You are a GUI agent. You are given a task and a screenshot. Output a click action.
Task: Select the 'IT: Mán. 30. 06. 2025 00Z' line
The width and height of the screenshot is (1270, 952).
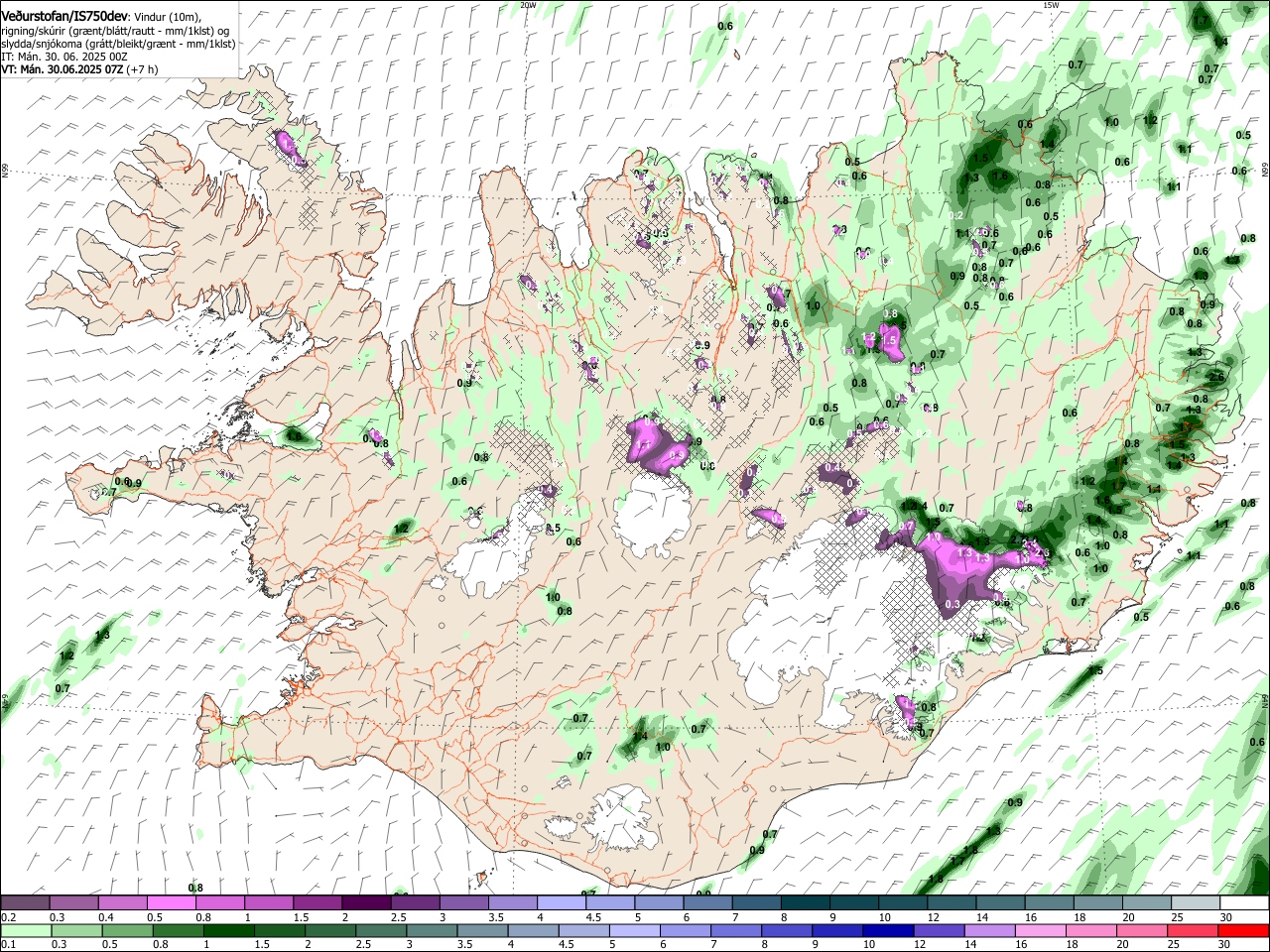tap(63, 57)
